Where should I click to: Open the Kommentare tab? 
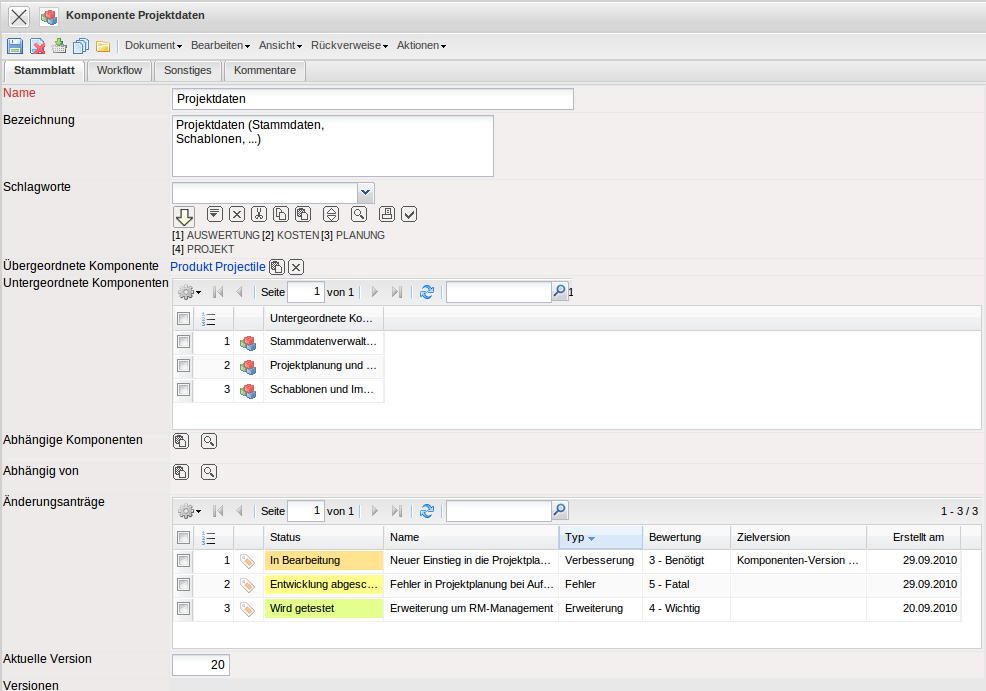[x=264, y=71]
